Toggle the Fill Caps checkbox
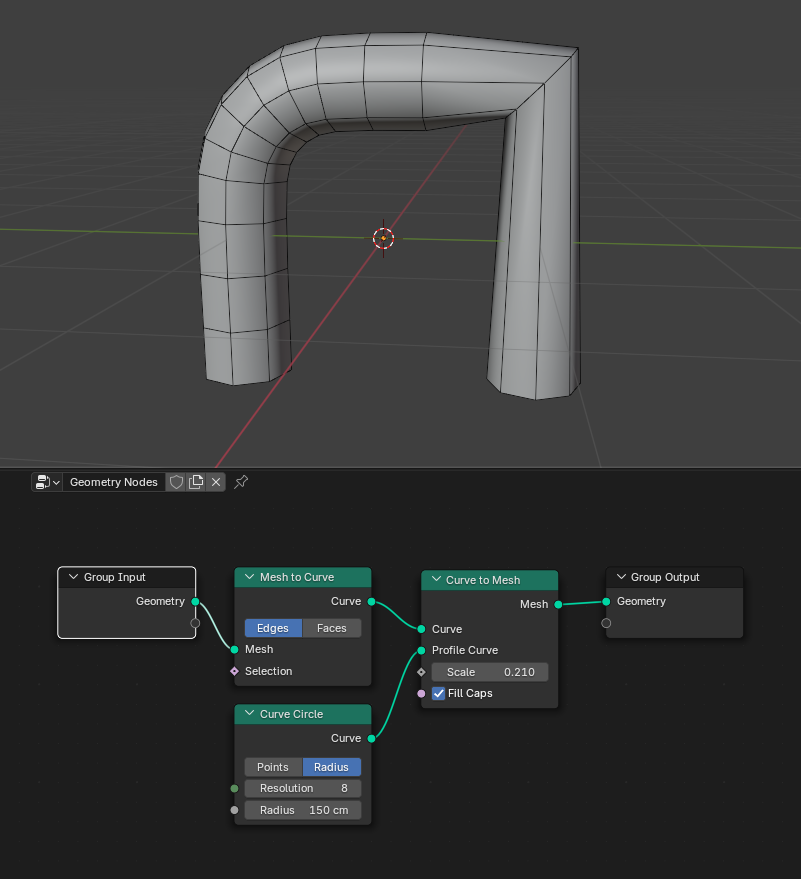This screenshot has width=801, height=879. [x=438, y=693]
